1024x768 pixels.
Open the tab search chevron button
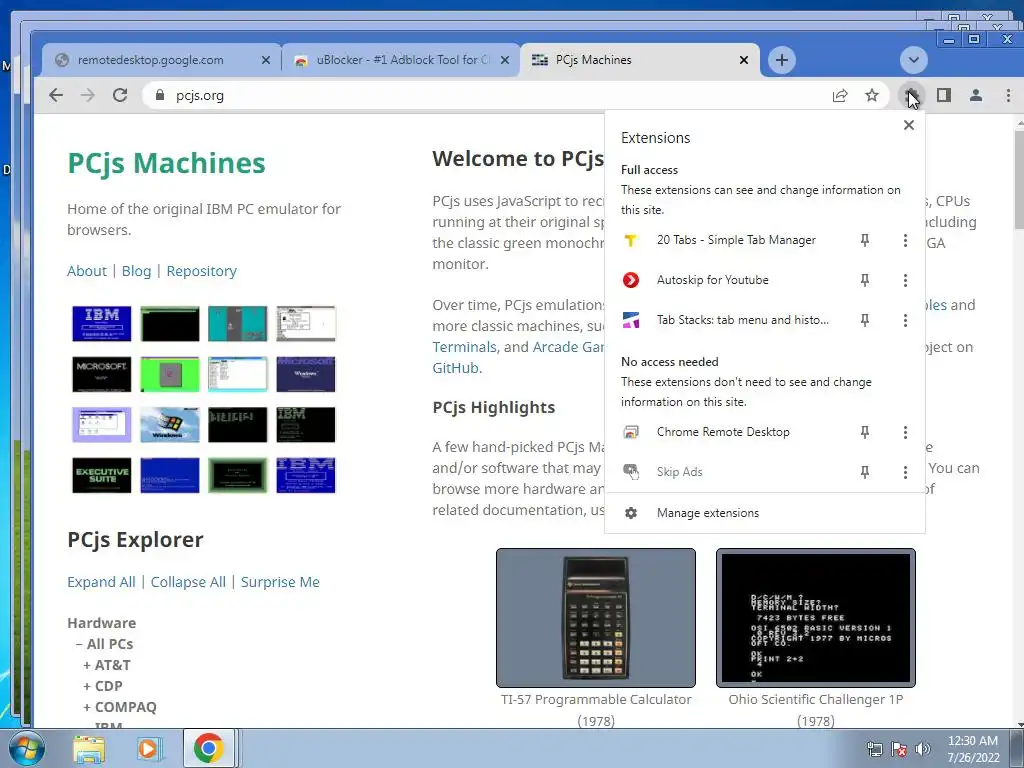coord(914,60)
